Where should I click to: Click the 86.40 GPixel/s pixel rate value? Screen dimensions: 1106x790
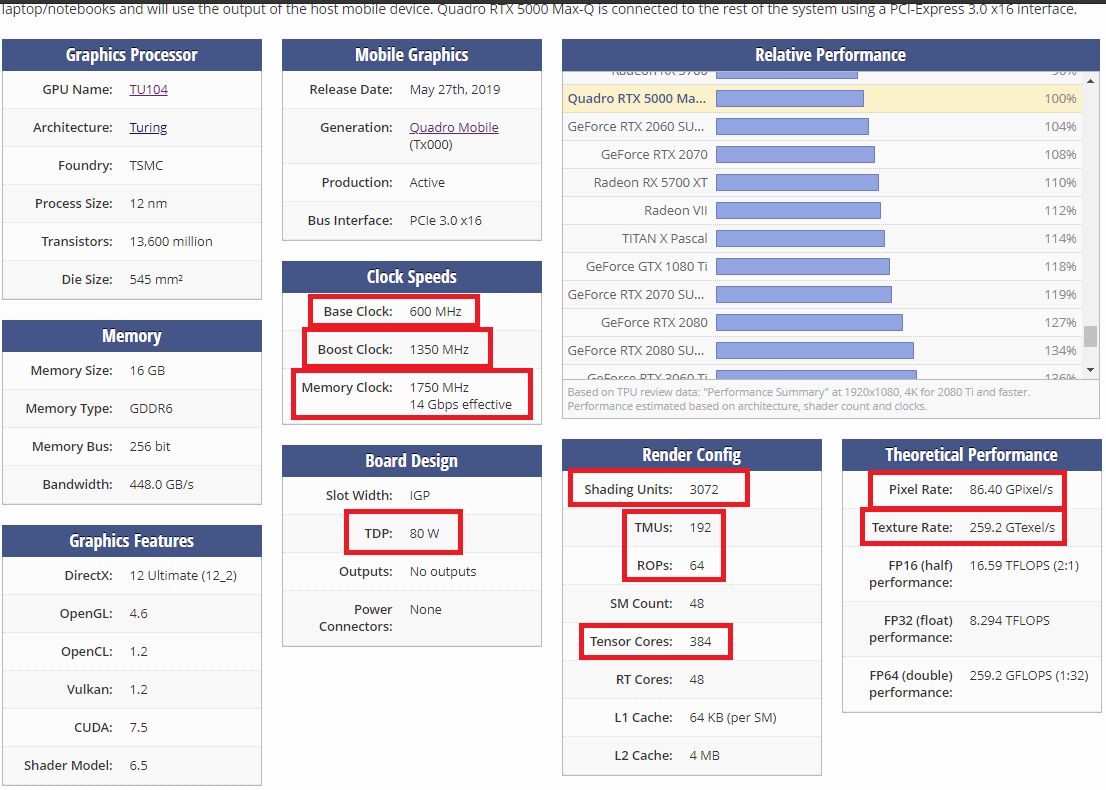tap(1011, 490)
